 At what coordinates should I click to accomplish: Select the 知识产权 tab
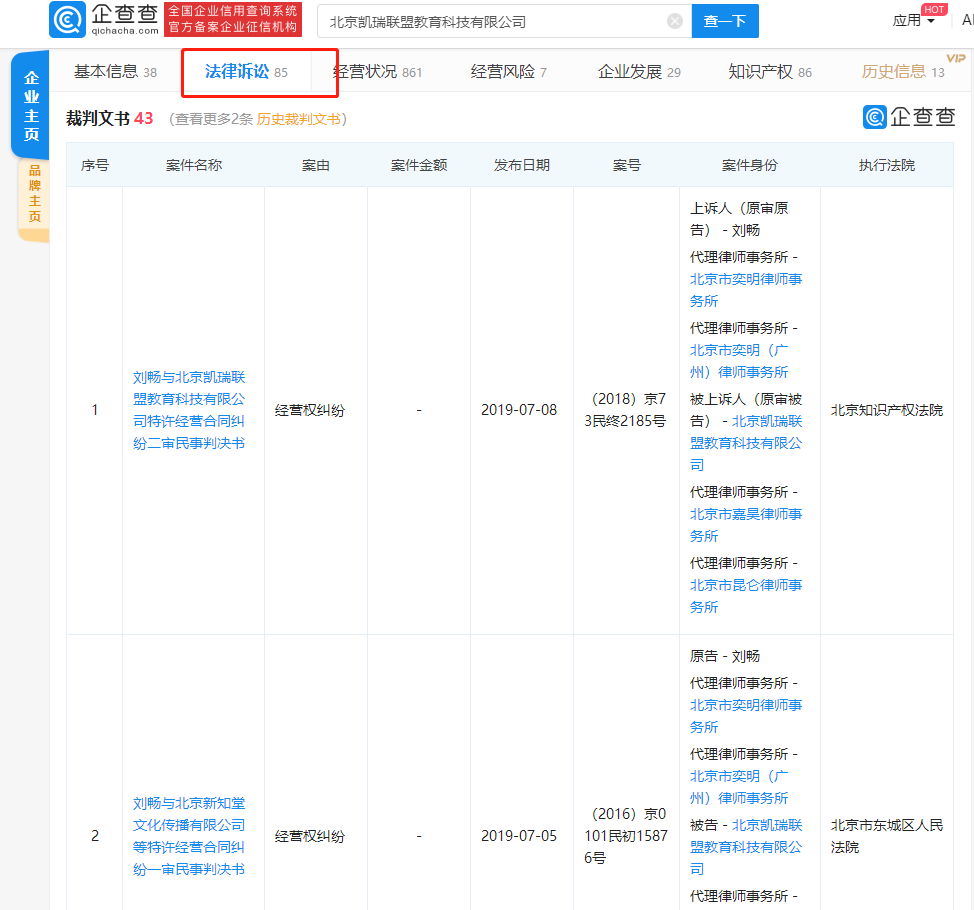coord(770,72)
